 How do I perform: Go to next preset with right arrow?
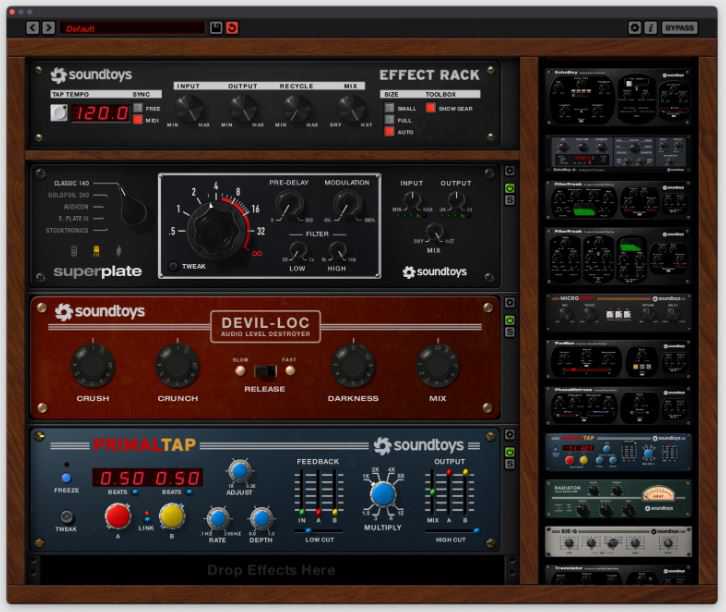(x=49, y=28)
